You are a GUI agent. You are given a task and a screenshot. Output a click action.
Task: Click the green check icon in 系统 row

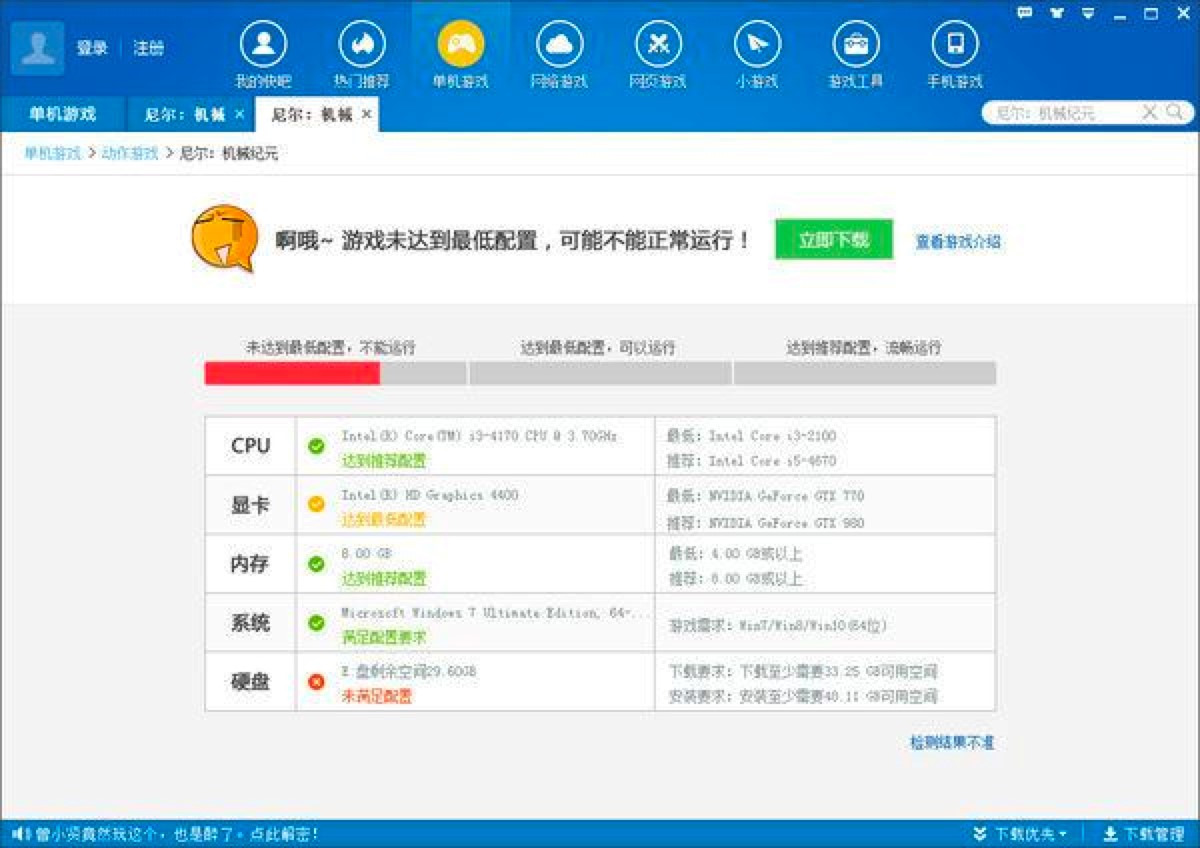tap(316, 623)
